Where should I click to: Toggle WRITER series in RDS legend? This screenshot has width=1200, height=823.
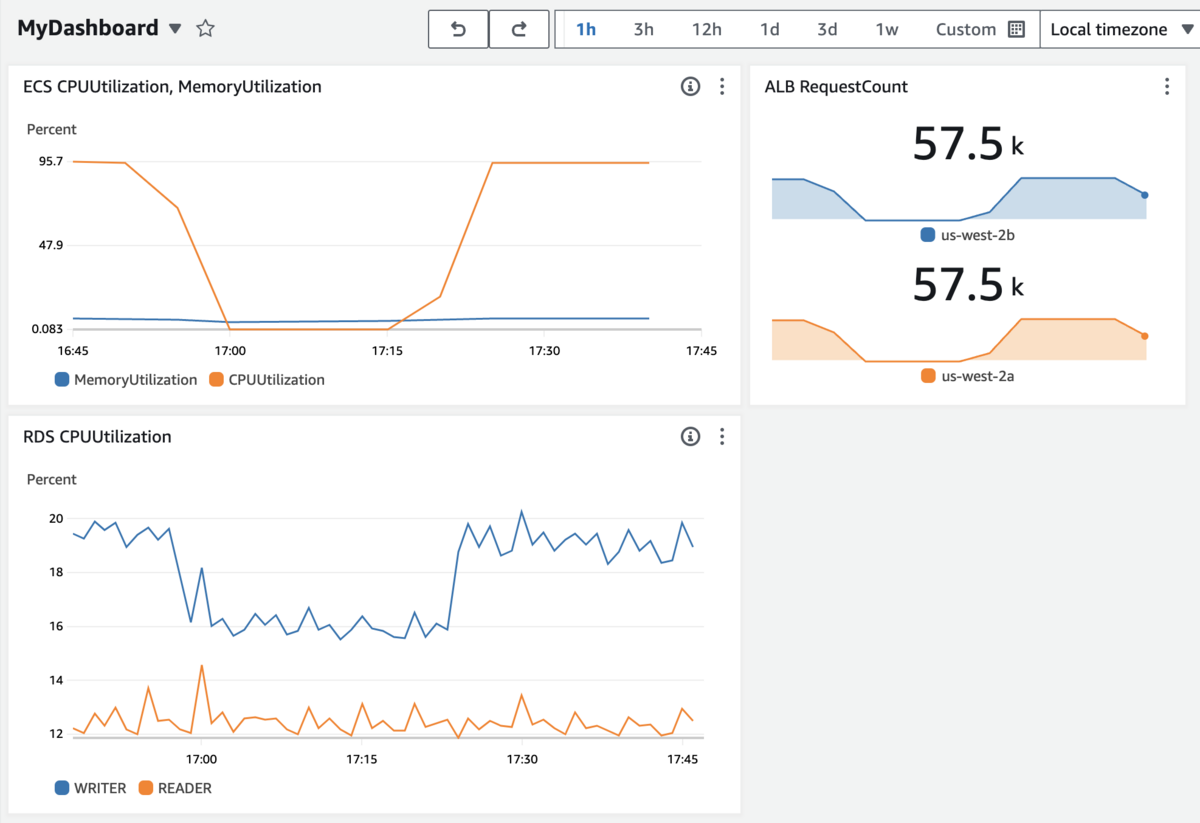(90, 788)
